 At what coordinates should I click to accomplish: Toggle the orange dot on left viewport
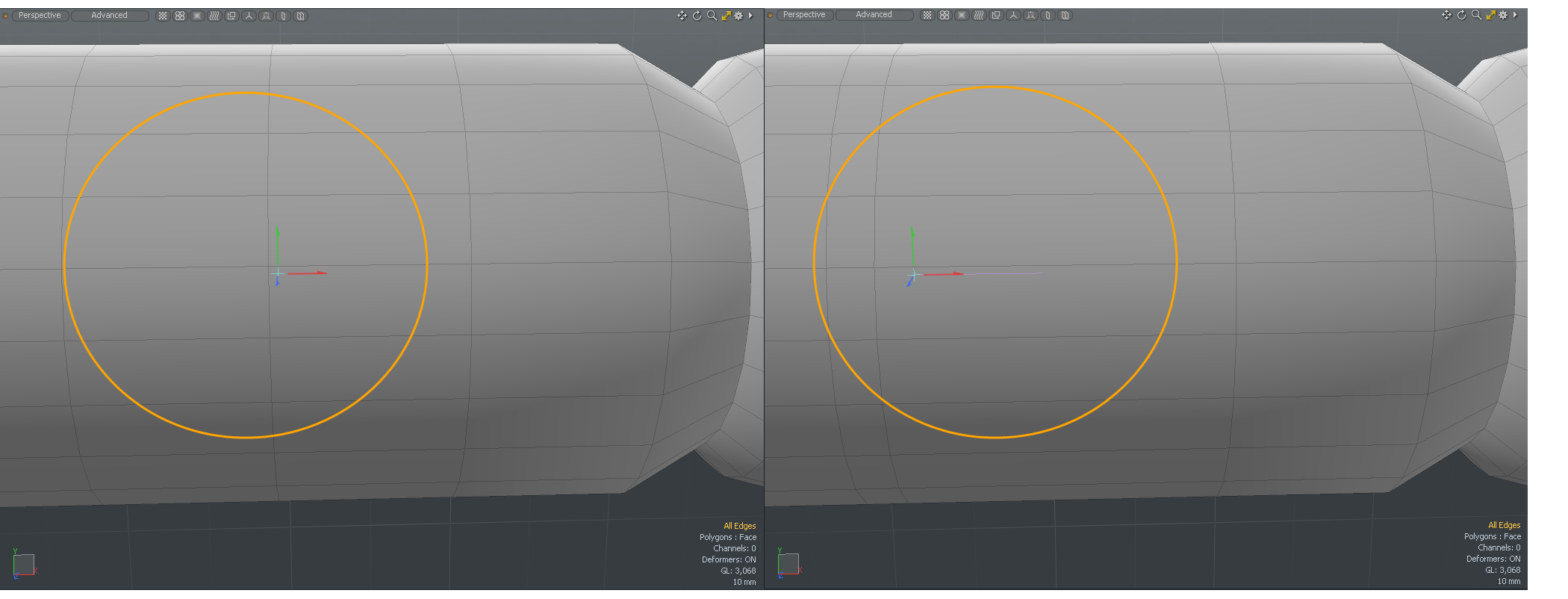point(5,16)
